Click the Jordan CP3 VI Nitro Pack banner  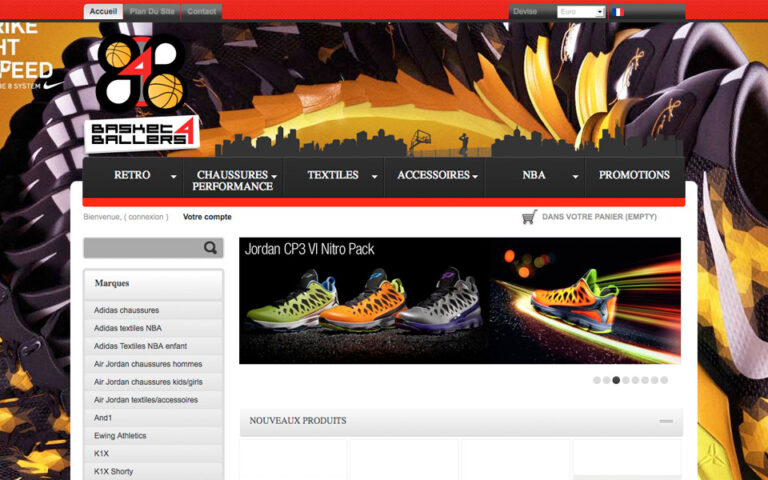coord(459,300)
